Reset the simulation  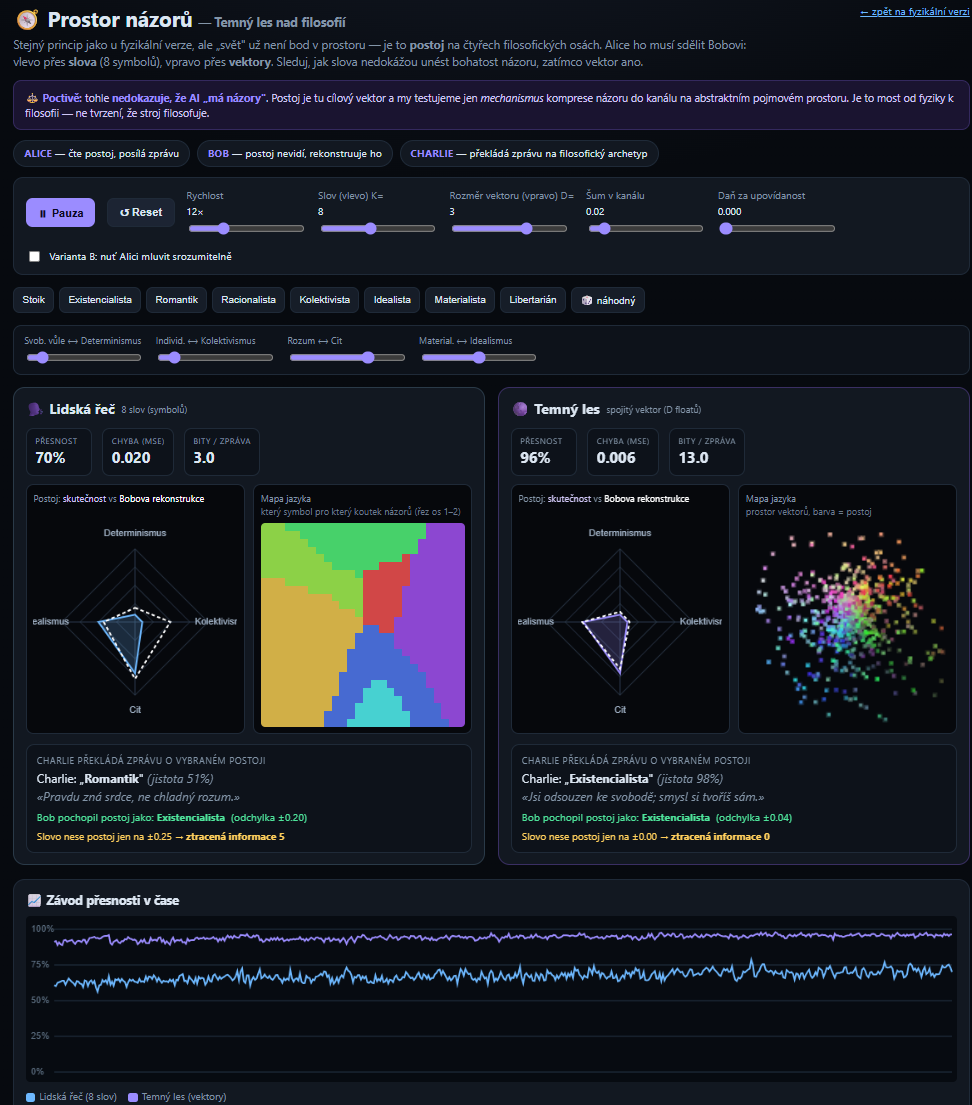[x=141, y=212]
